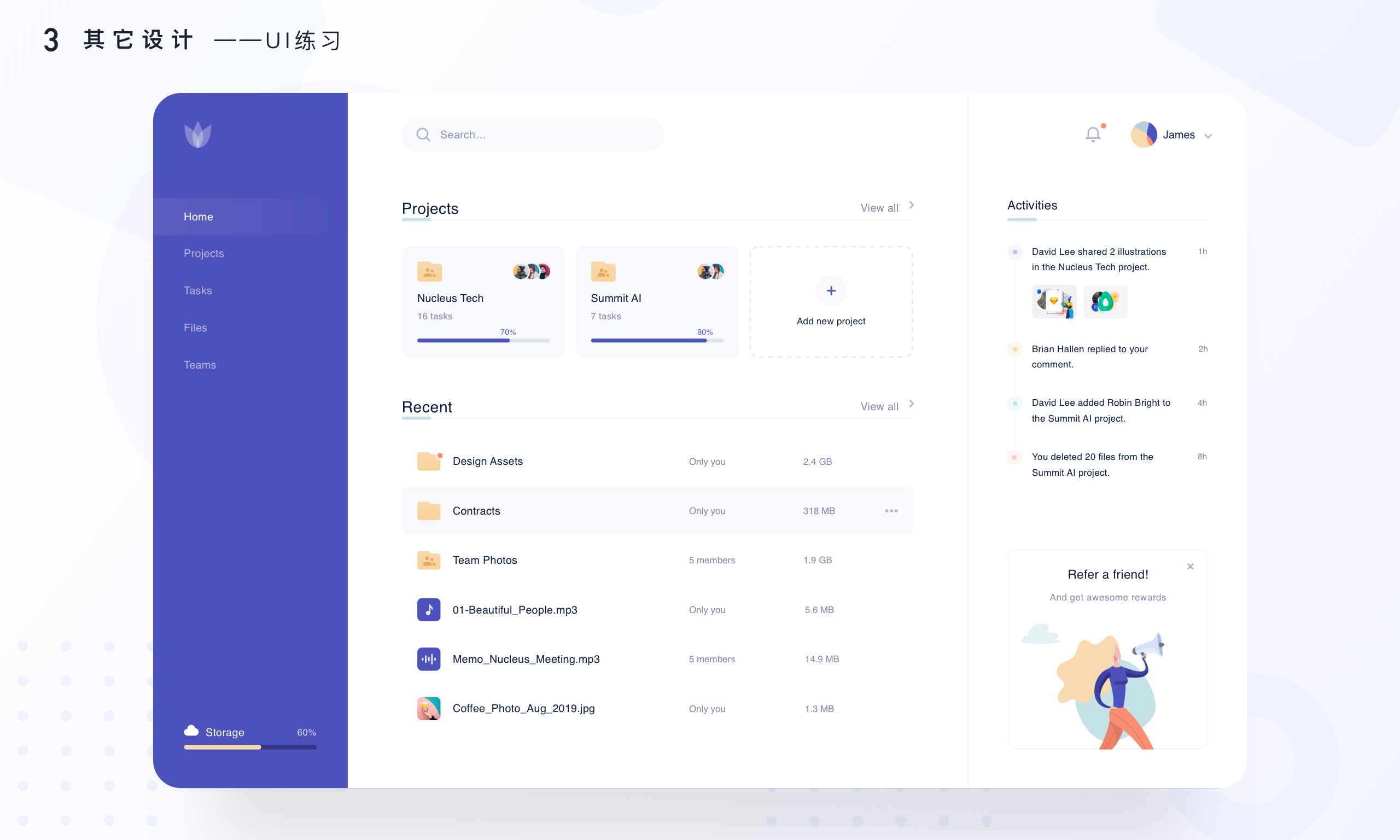Click View all for Recent

click(879, 407)
